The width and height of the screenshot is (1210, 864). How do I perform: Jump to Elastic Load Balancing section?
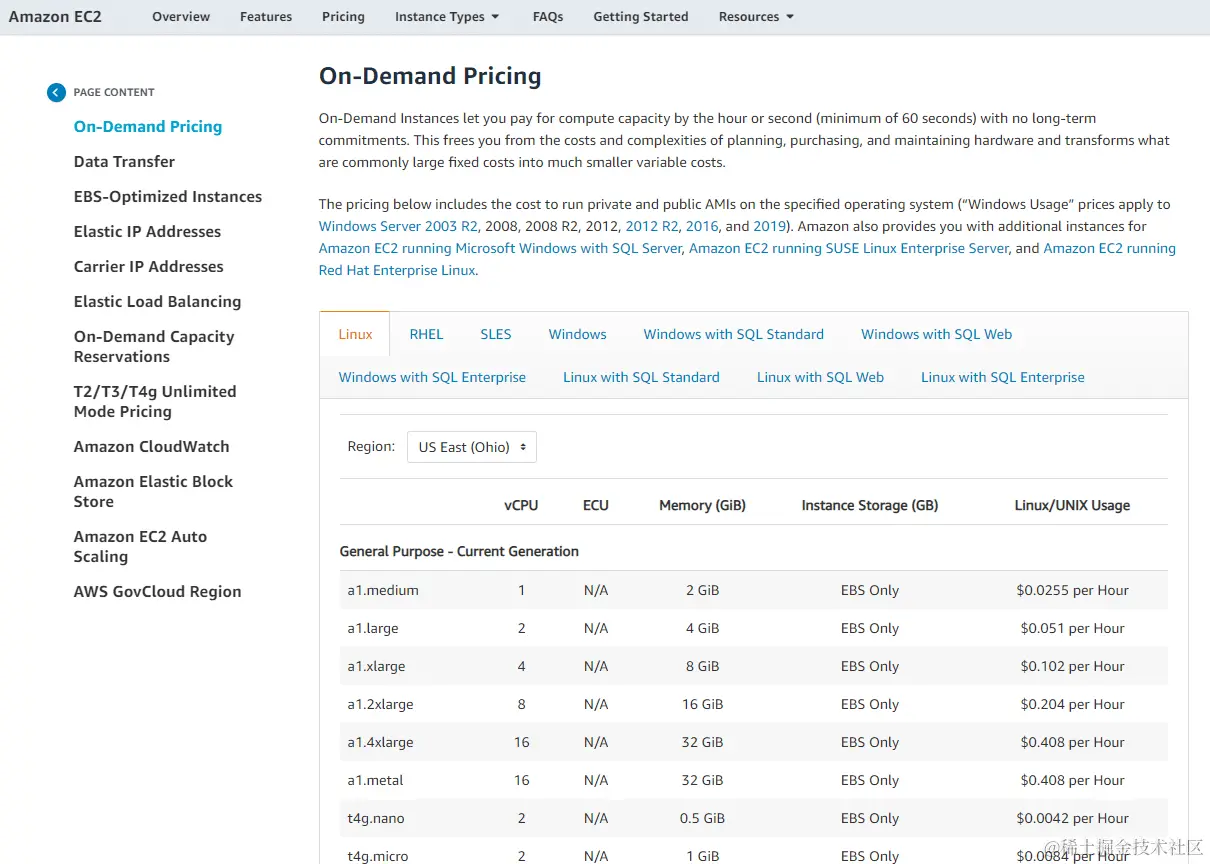tap(157, 302)
